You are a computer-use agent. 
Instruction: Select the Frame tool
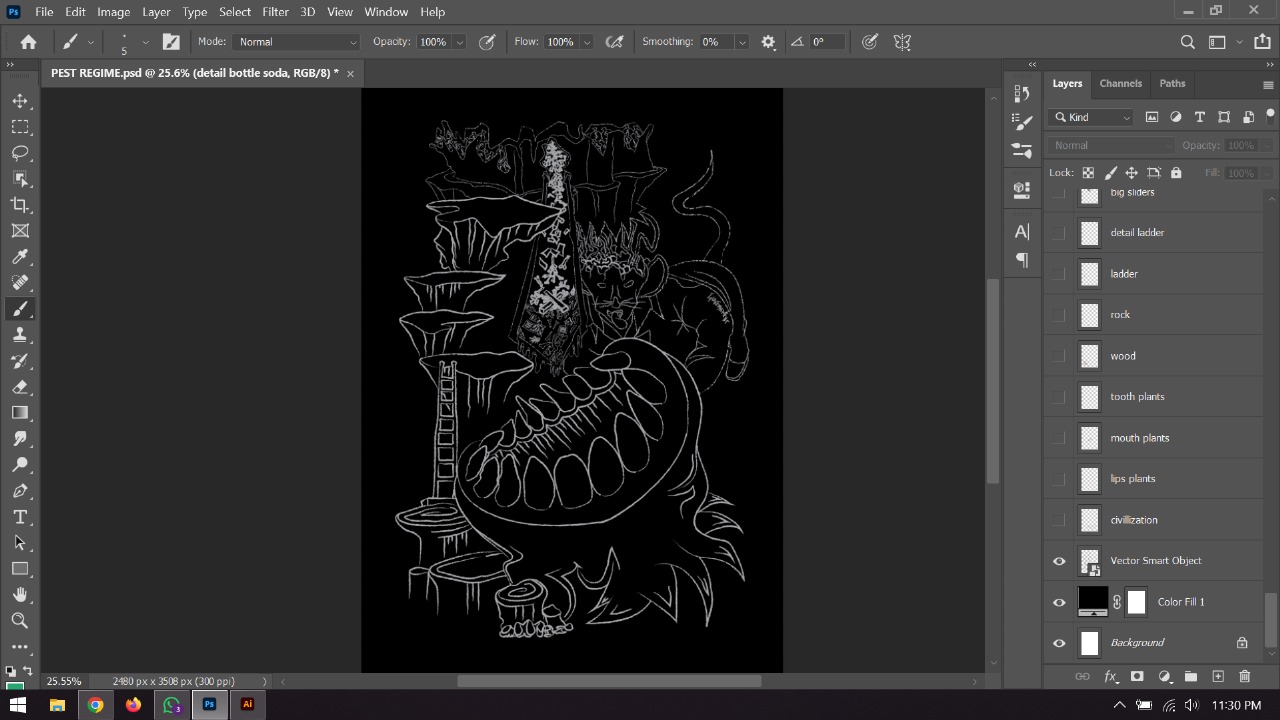[19, 231]
